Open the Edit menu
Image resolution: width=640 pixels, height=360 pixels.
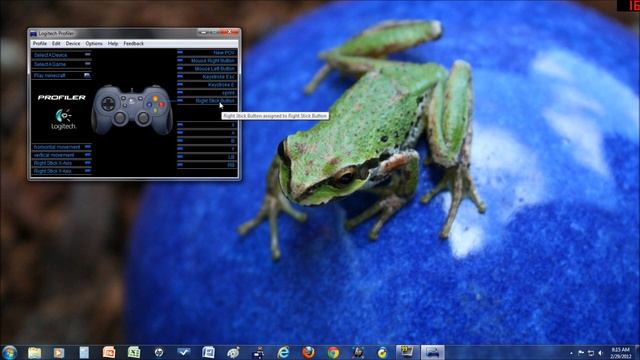click(56, 44)
